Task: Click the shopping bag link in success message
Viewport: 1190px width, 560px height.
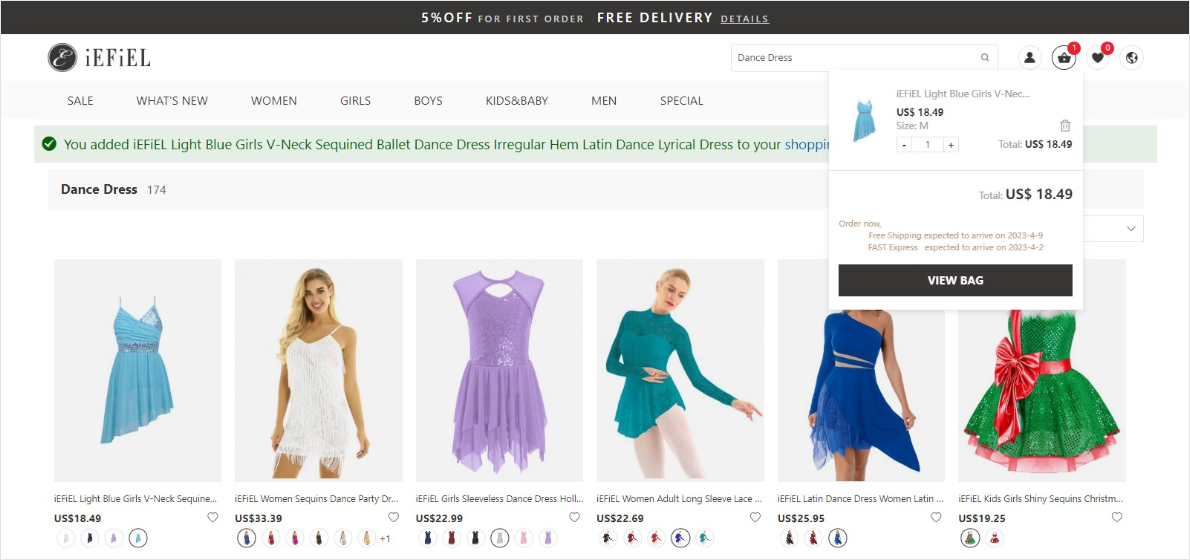Action: tap(807, 144)
